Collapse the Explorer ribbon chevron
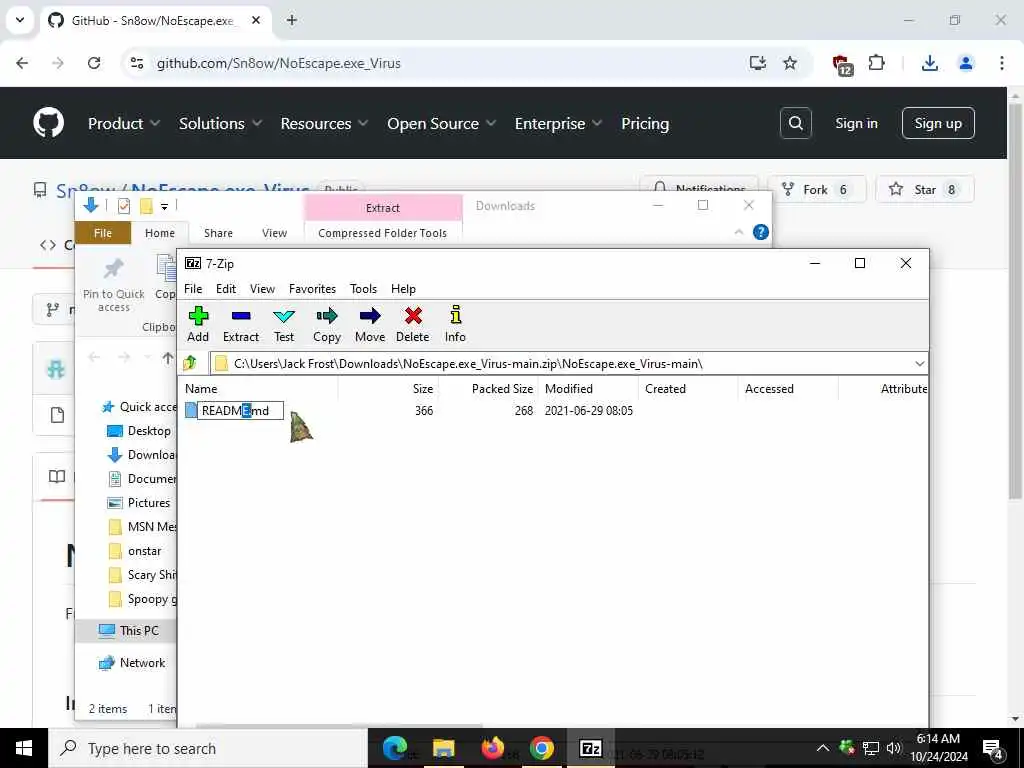The height and width of the screenshot is (768, 1024). (x=739, y=232)
